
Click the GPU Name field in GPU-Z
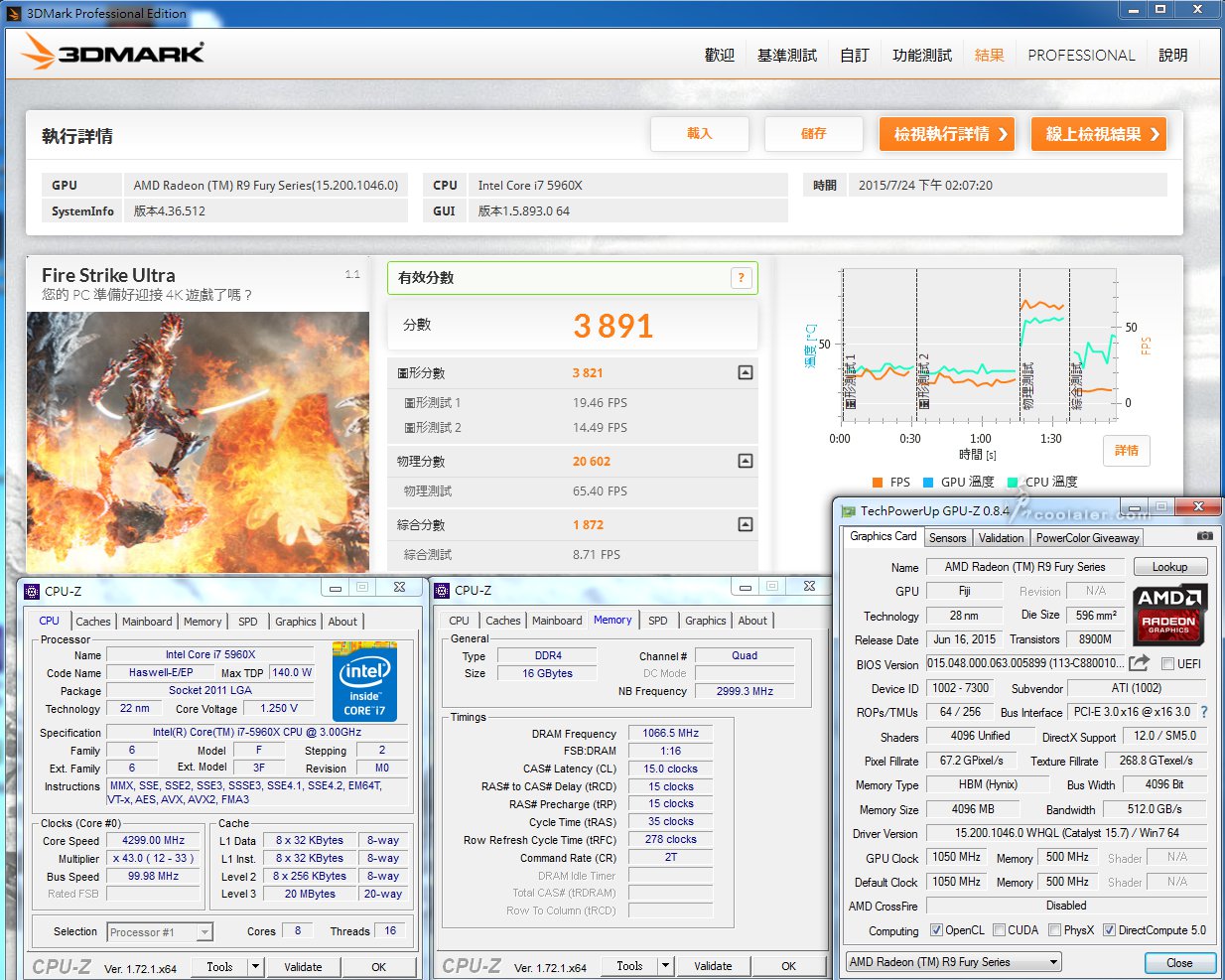click(1024, 567)
